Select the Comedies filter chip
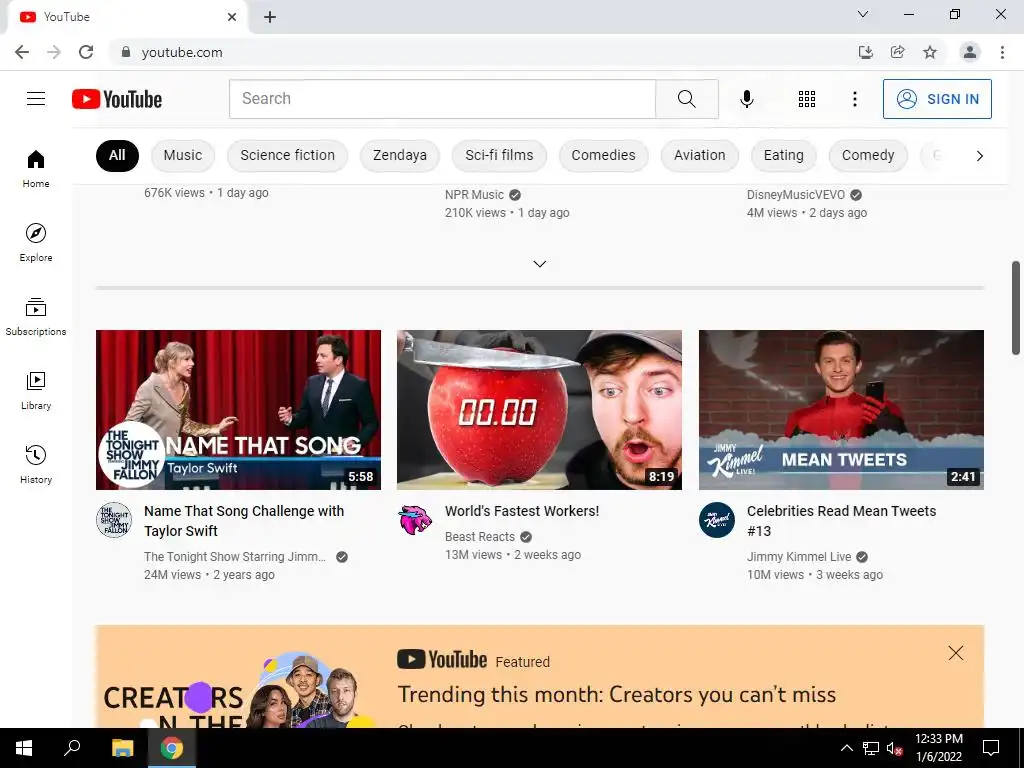The image size is (1024, 768). [x=603, y=155]
